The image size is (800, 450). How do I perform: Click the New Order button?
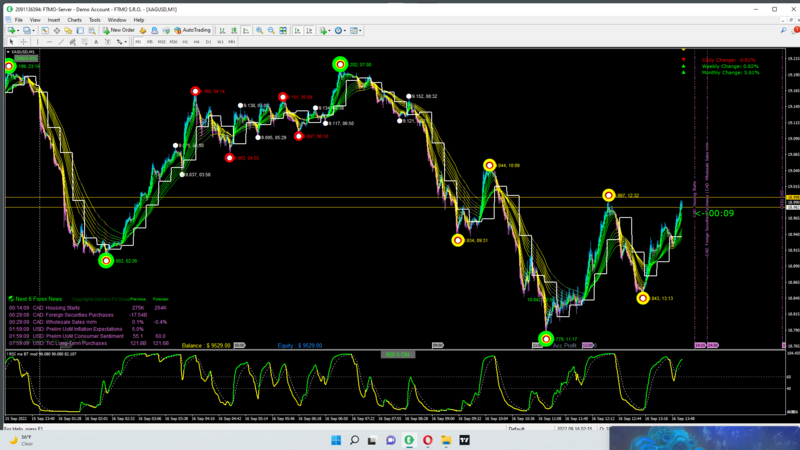119,31
